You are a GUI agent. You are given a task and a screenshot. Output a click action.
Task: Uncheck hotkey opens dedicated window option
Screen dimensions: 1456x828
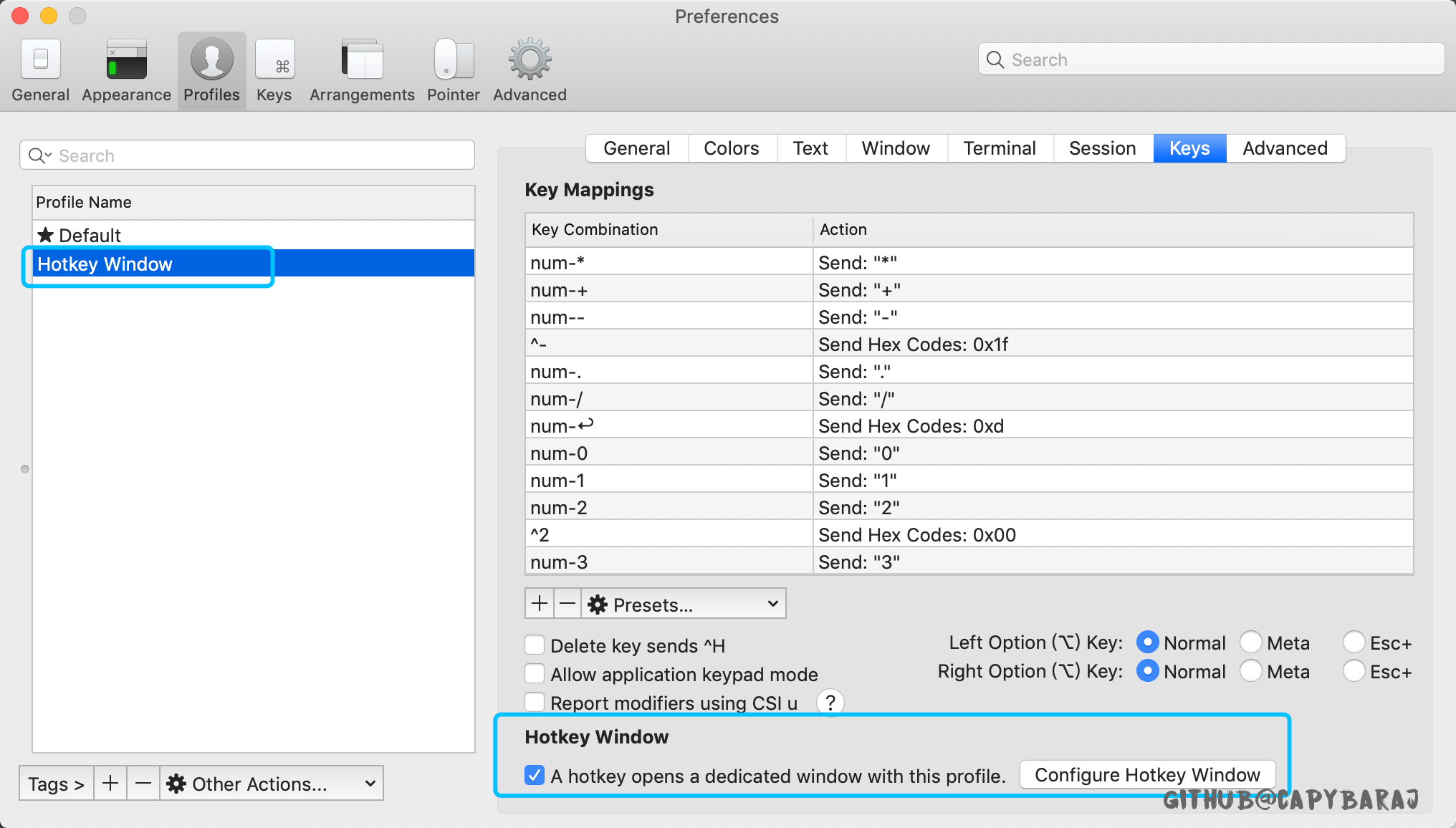[x=535, y=776]
